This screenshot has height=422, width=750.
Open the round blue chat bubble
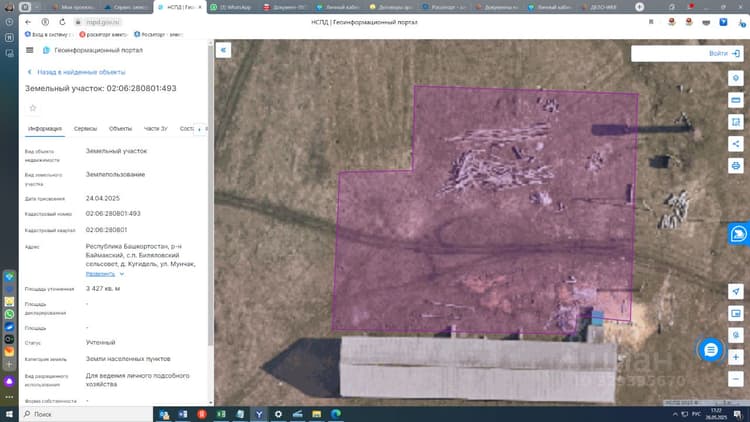710,350
